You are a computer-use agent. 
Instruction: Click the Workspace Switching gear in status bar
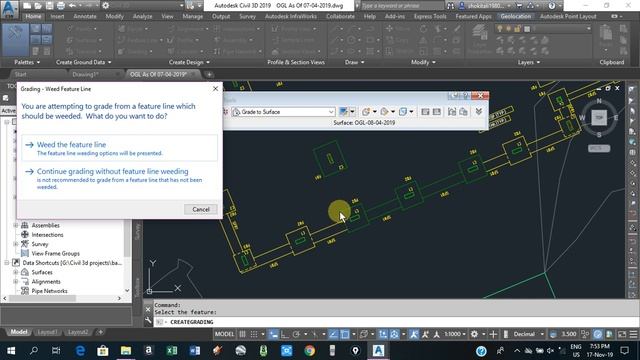click(x=474, y=334)
